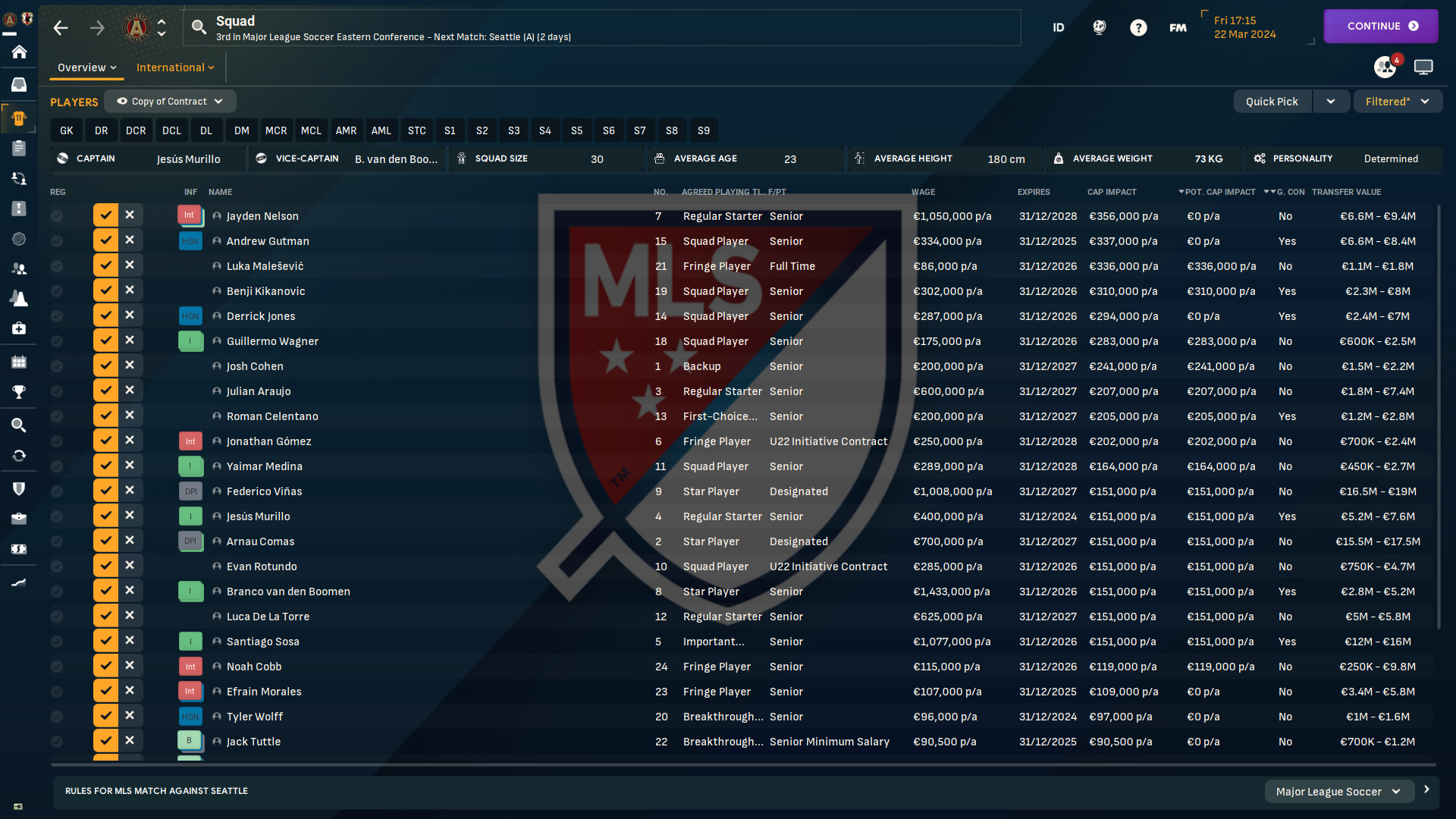Toggle registration tick for Luka Malešević
1456x819 pixels.
[105, 265]
